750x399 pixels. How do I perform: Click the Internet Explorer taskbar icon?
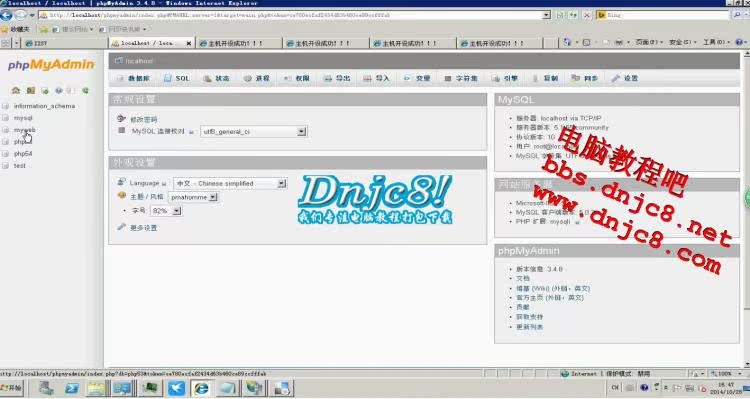[201, 388]
